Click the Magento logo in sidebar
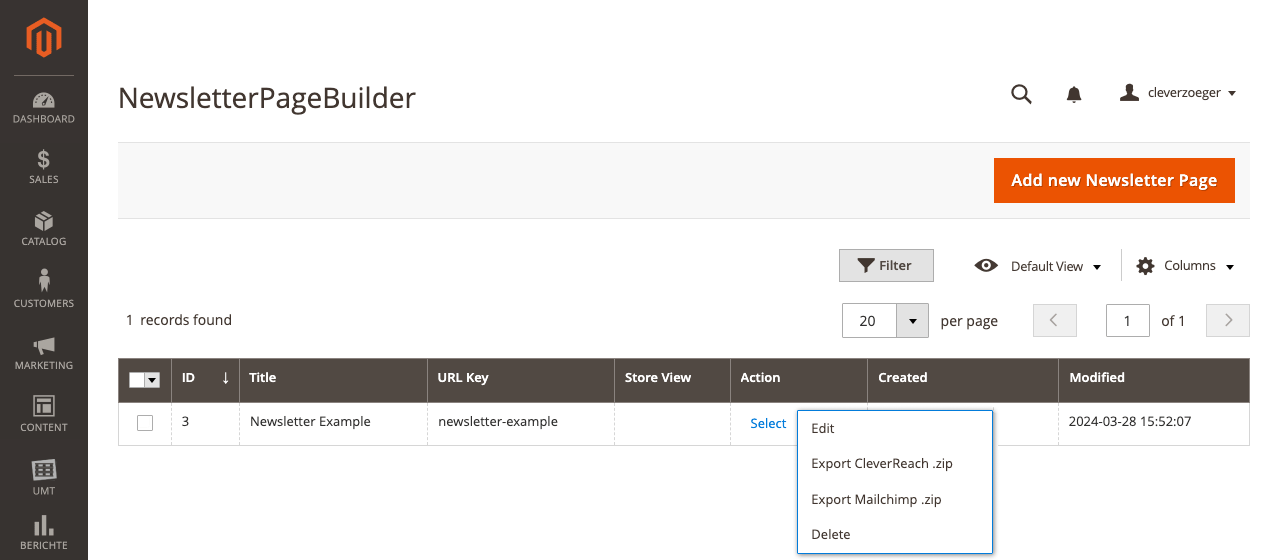The image size is (1279, 560). tap(44, 38)
